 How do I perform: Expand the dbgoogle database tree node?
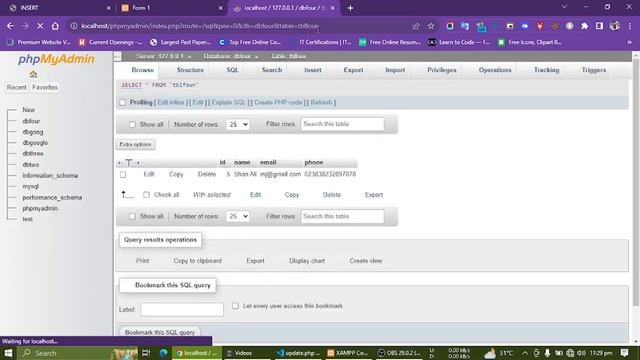point(12,143)
